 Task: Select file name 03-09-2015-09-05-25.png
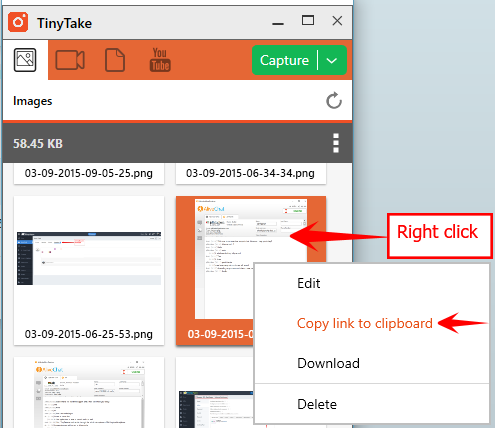coord(89,173)
